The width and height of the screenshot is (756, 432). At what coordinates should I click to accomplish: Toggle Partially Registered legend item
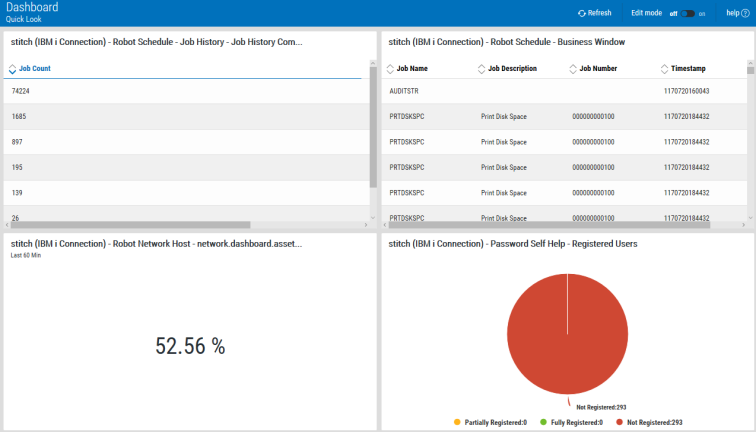click(x=490, y=423)
